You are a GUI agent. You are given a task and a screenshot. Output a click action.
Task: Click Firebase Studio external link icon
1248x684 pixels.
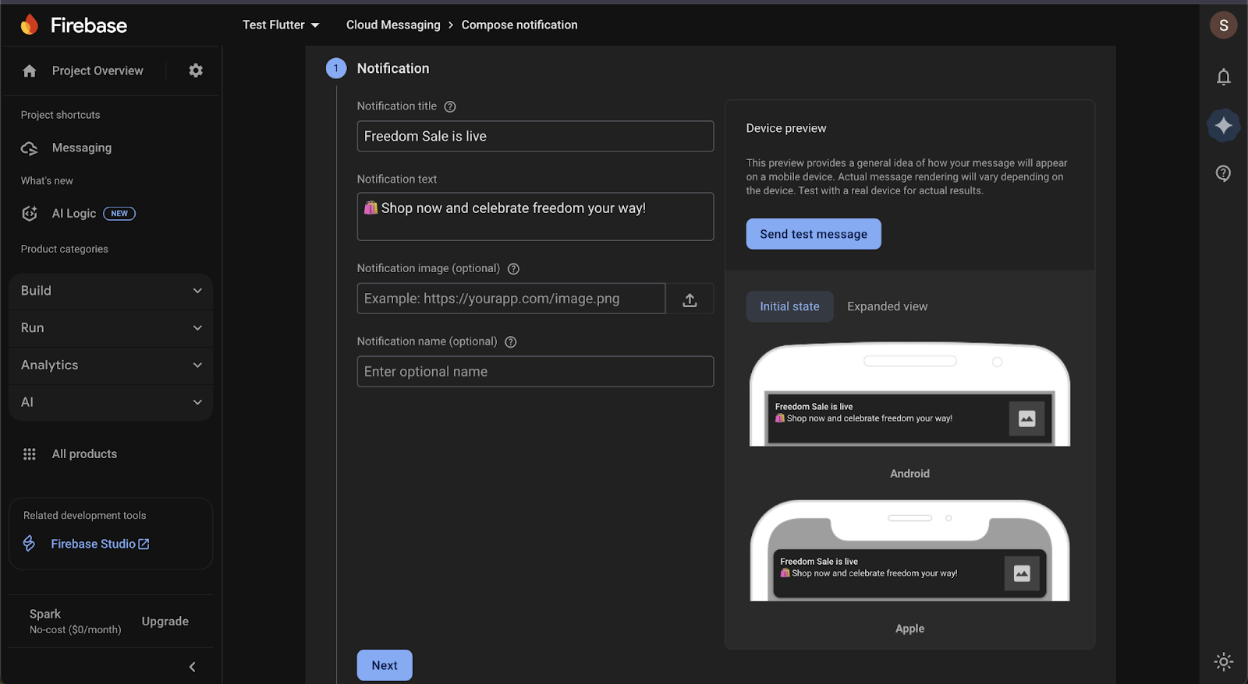coord(144,544)
